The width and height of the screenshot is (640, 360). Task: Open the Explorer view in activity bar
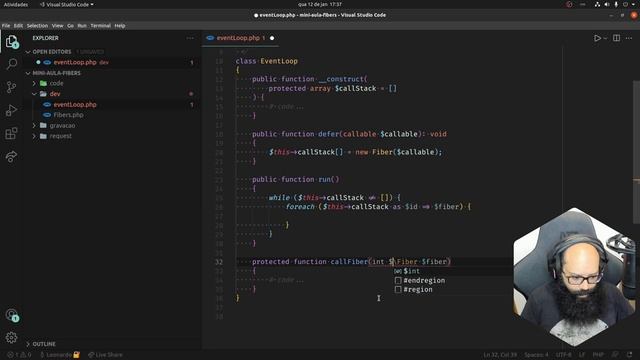[11, 42]
